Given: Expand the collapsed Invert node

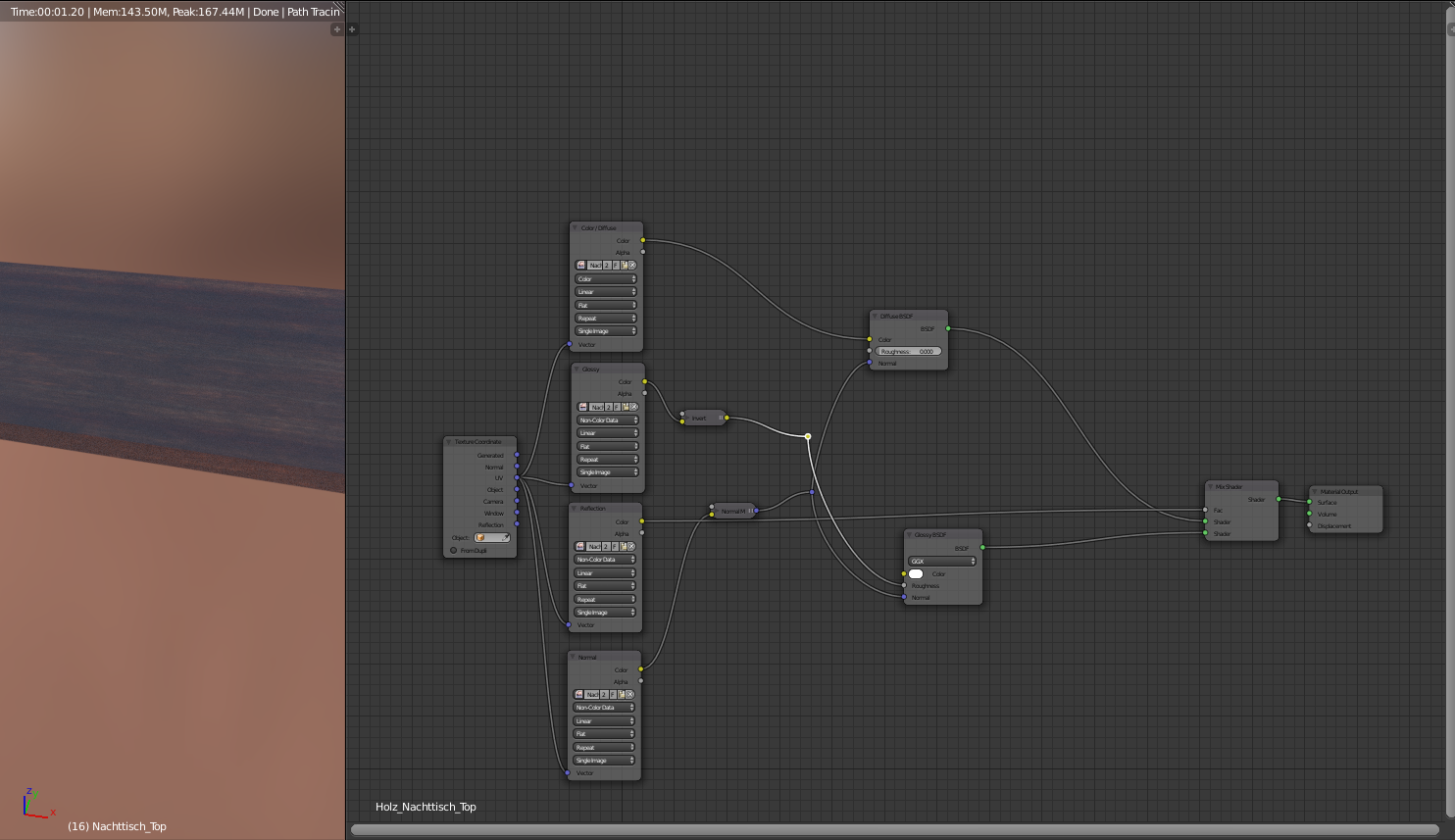Looking at the screenshot, I should click(x=686, y=418).
